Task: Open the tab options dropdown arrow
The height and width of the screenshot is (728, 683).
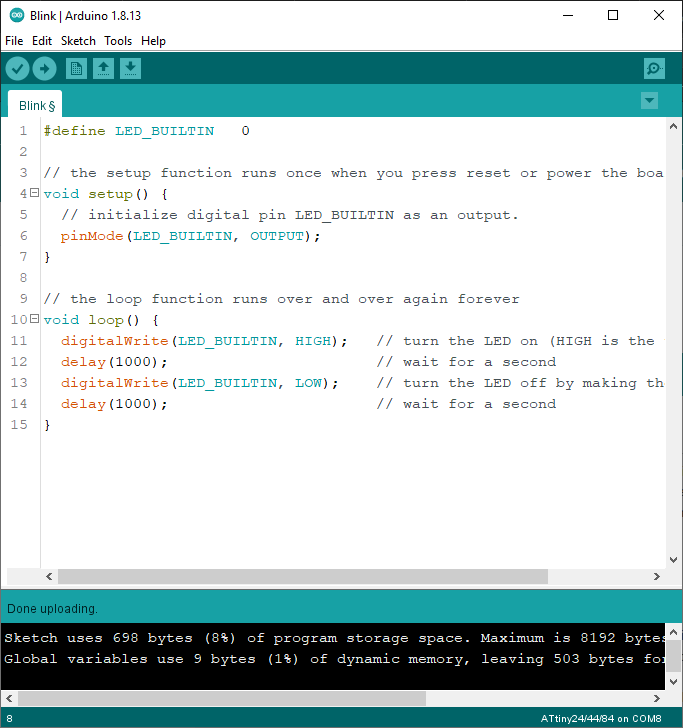Action: (649, 100)
